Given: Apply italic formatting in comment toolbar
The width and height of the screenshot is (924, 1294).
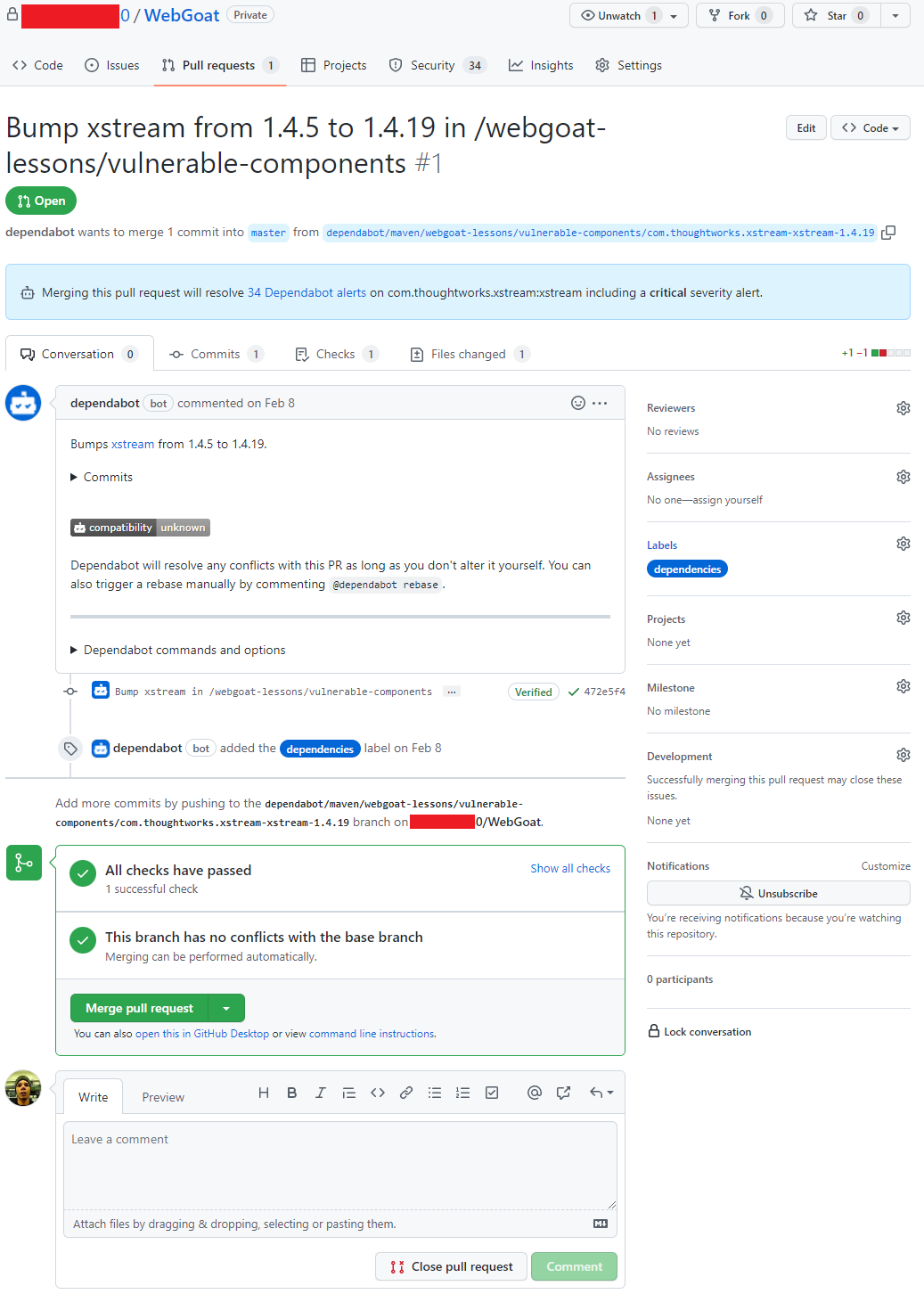Looking at the screenshot, I should (x=321, y=1093).
